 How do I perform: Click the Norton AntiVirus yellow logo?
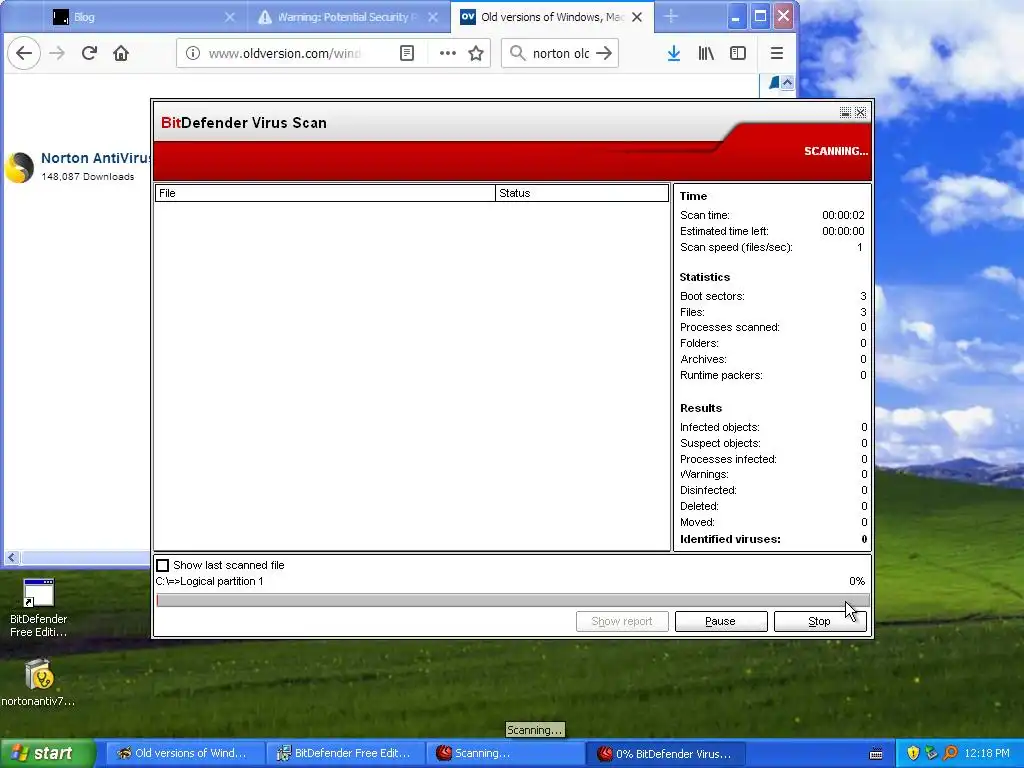tap(20, 168)
